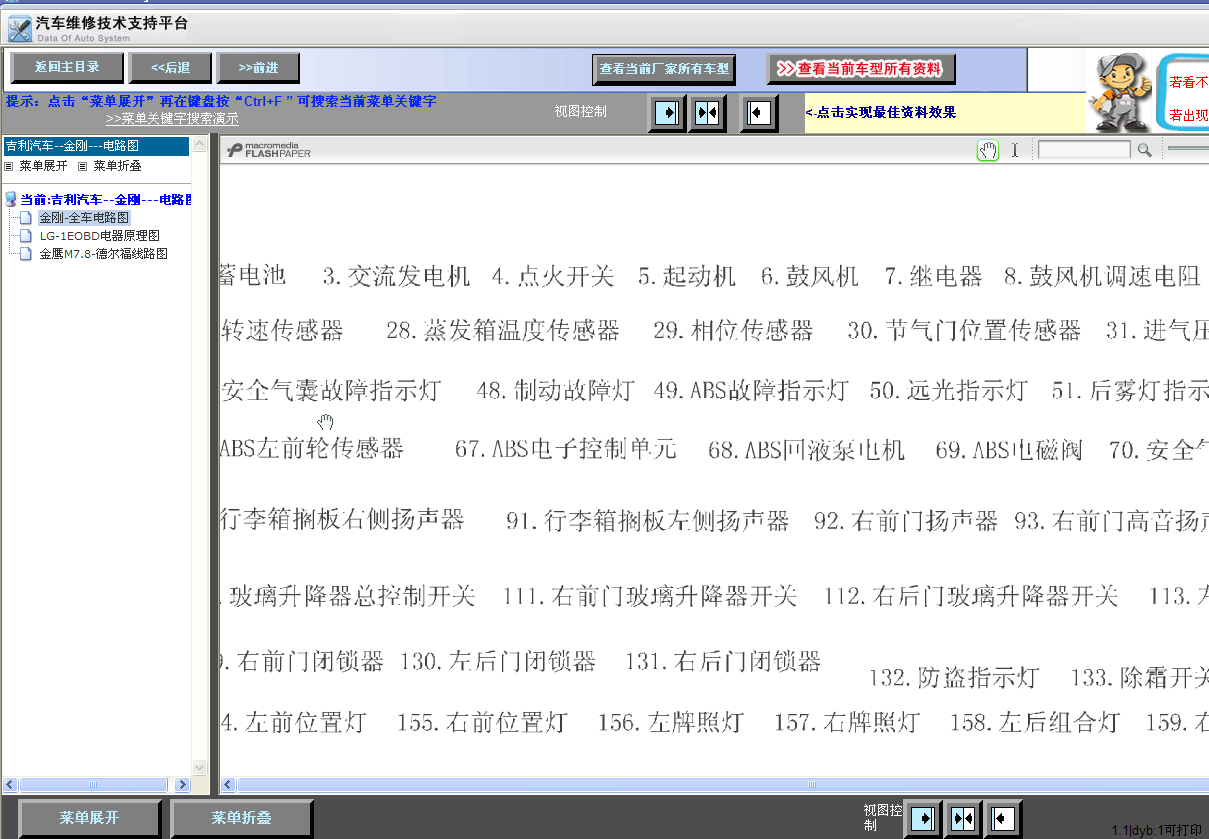1209x839 pixels.
Task: Click bottom bar right-arrow view control icon
Action: click(924, 819)
